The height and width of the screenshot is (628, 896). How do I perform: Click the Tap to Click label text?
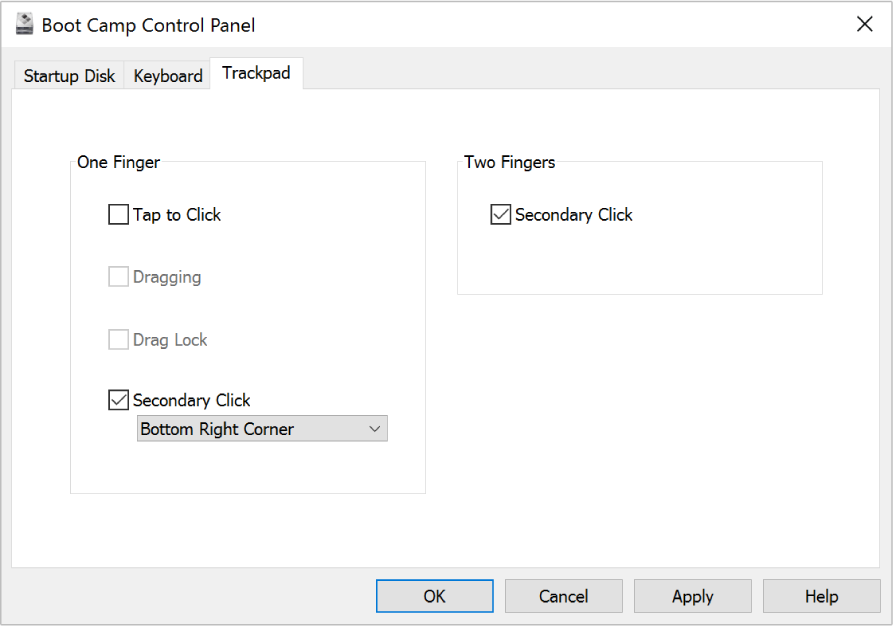tap(177, 214)
